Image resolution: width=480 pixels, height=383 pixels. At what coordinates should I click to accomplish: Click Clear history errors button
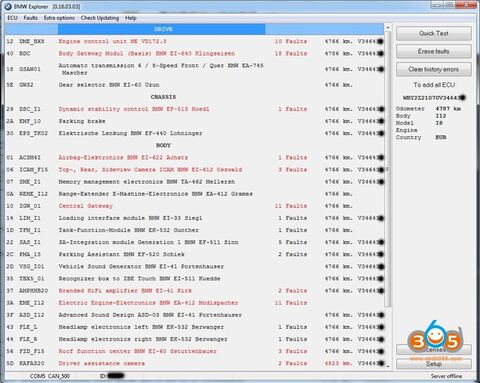pos(434,69)
